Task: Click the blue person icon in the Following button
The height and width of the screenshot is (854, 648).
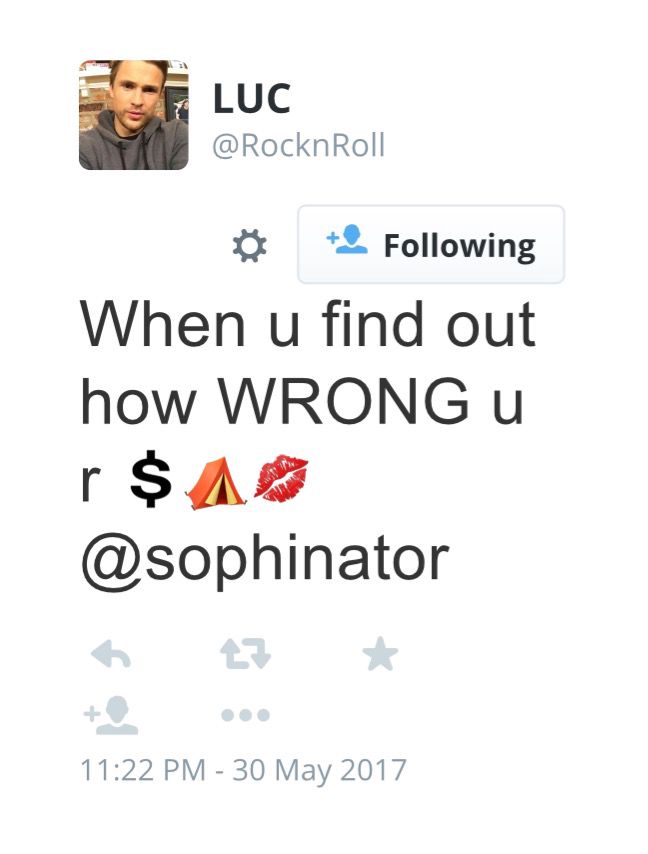Action: coord(347,239)
